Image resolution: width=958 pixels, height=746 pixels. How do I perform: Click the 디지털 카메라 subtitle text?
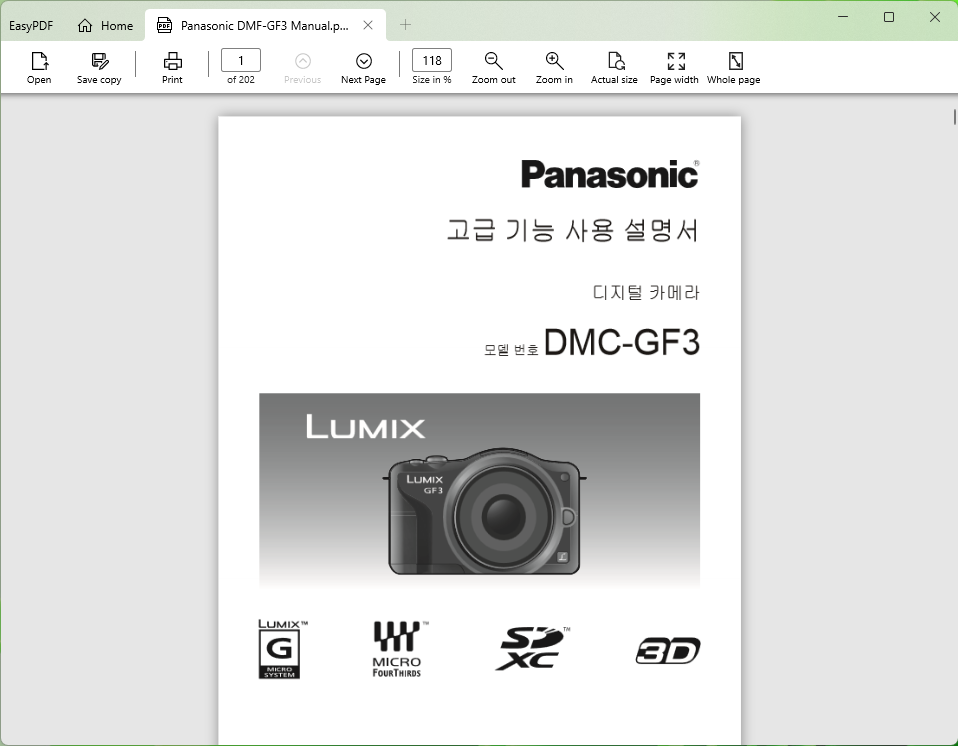coord(646,293)
